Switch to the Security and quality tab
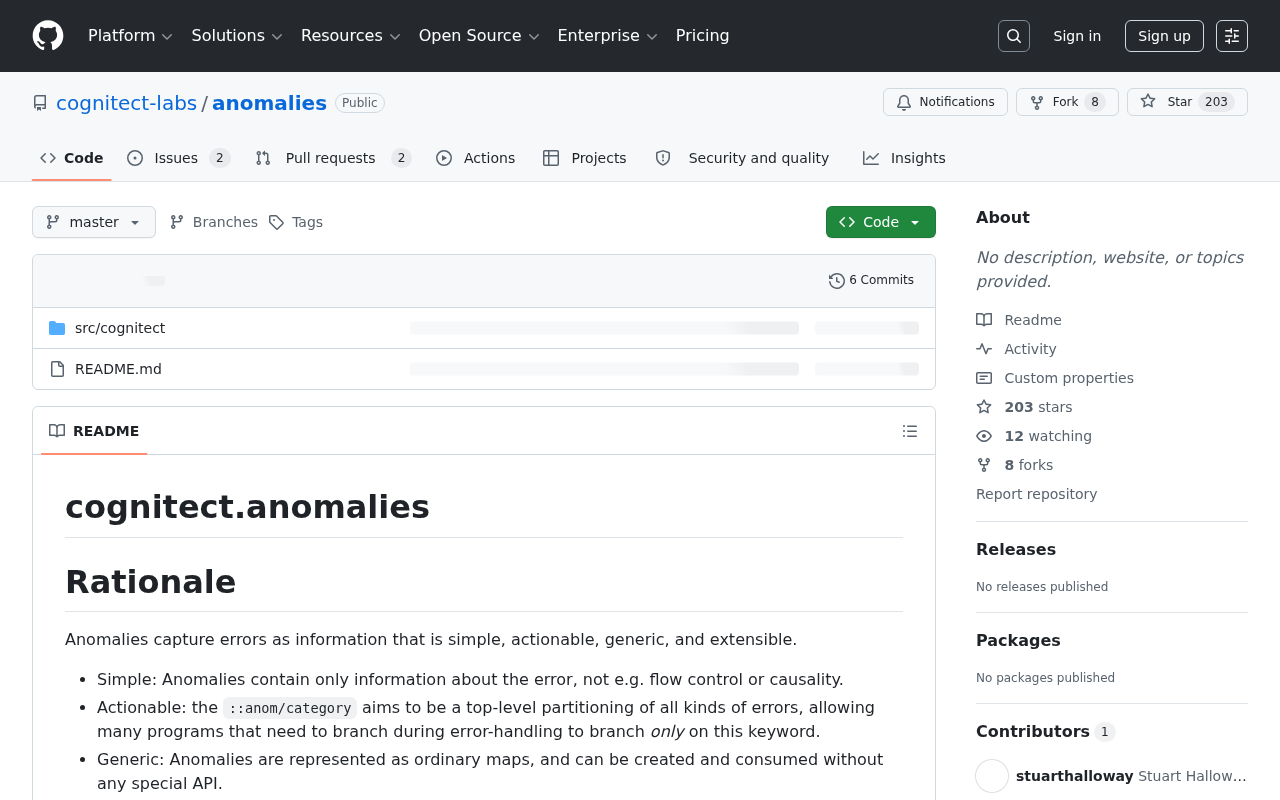Image resolution: width=1280 pixels, height=800 pixels. point(743,158)
